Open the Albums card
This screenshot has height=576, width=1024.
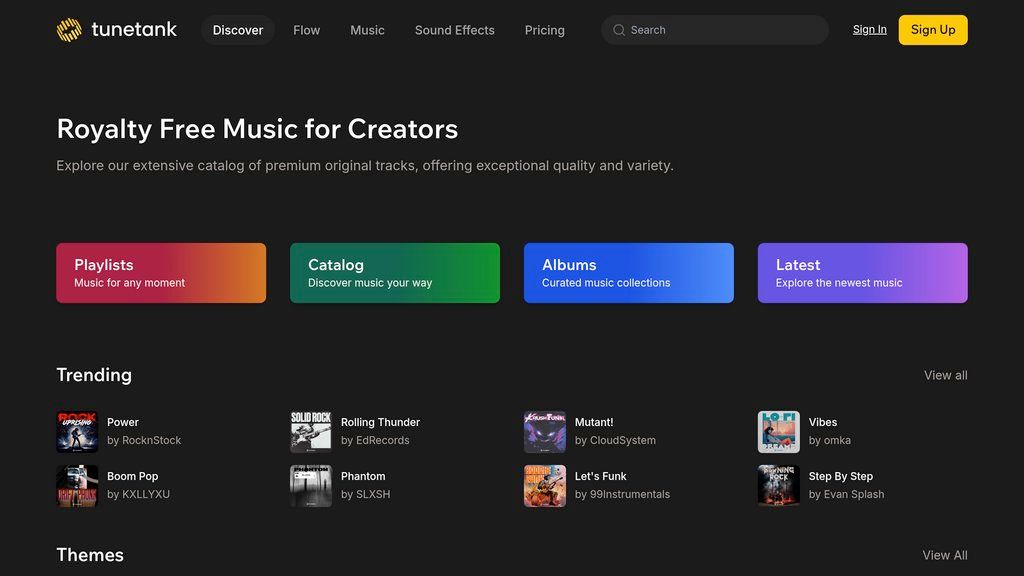[x=629, y=273]
